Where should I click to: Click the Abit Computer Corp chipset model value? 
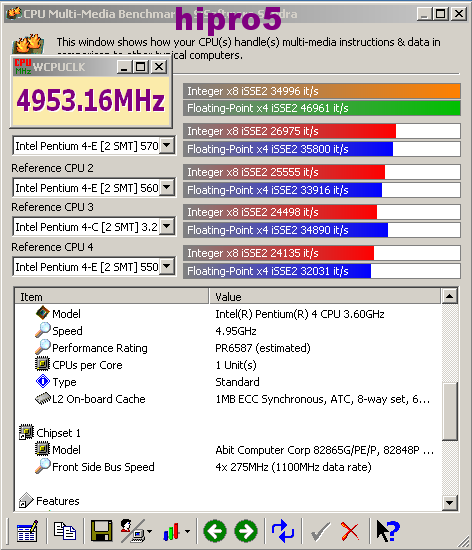324,450
